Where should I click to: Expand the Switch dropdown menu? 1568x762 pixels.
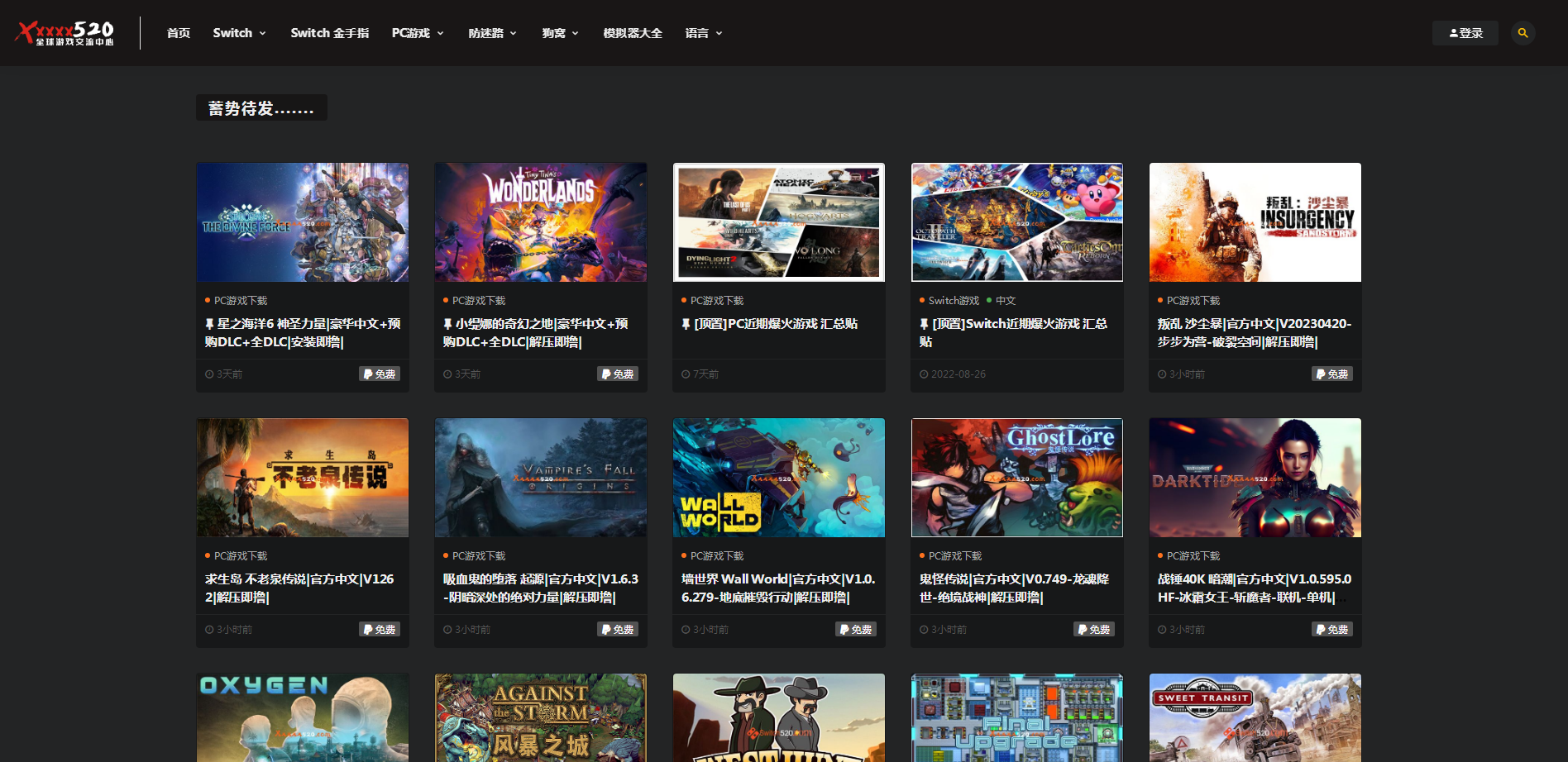click(x=239, y=33)
